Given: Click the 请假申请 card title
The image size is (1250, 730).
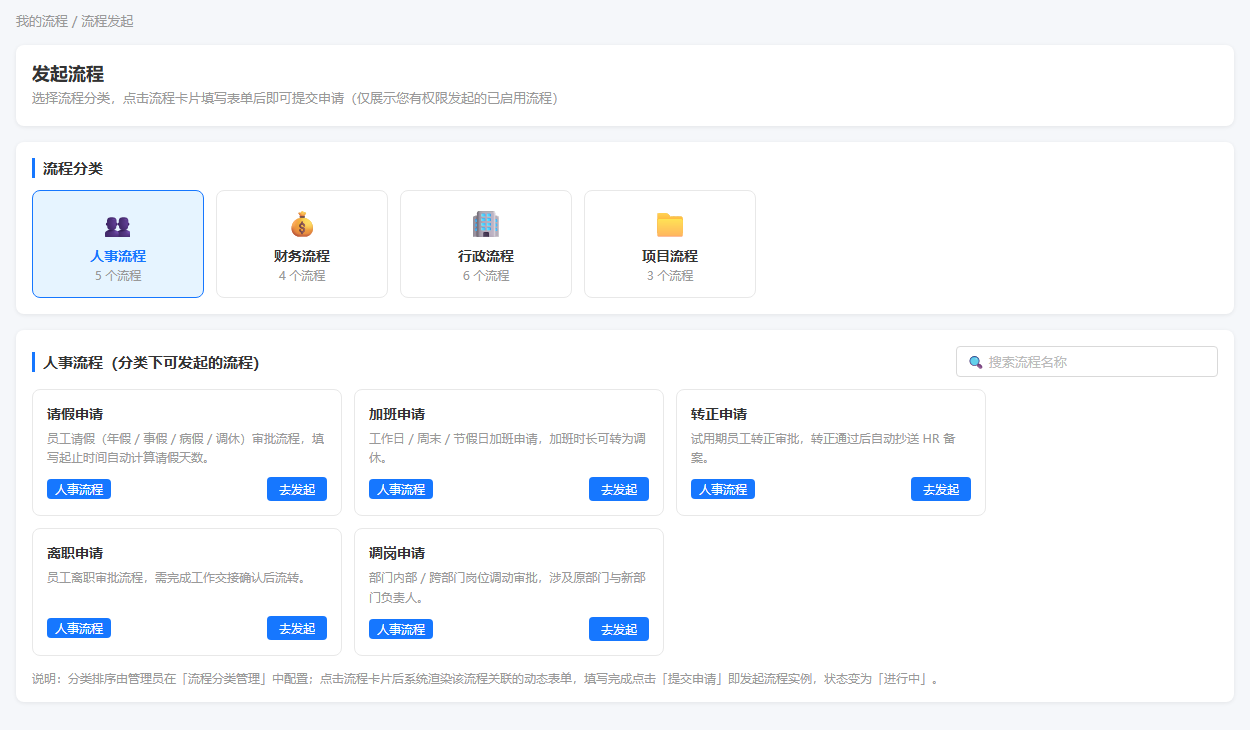Looking at the screenshot, I should [75, 414].
